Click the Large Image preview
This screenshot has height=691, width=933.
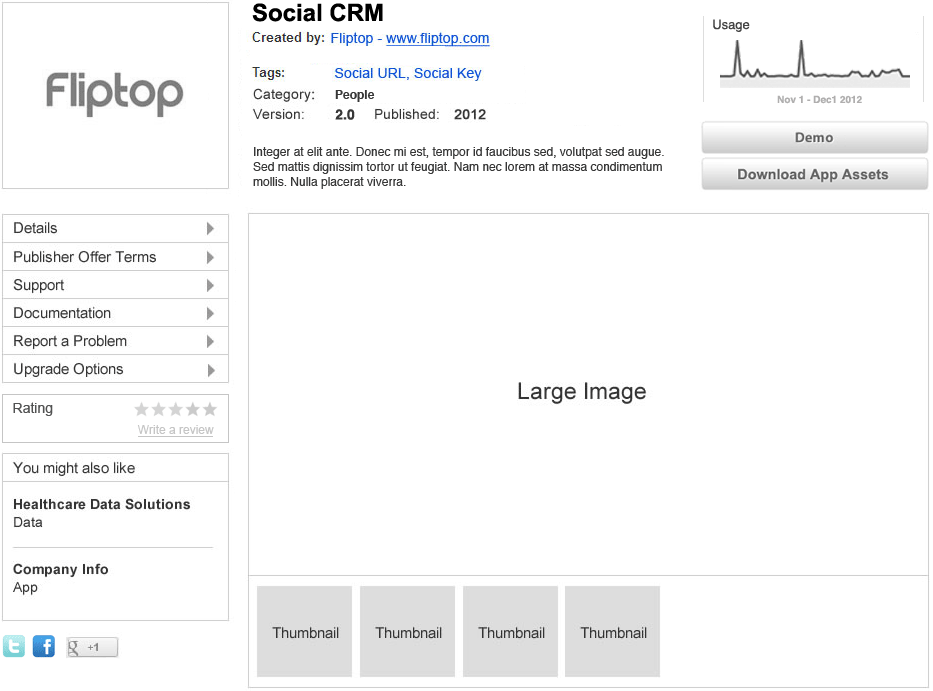(588, 395)
